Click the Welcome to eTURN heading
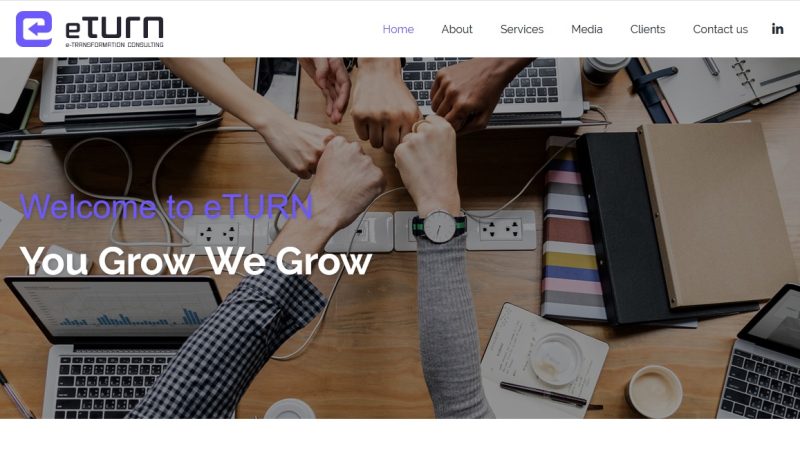The width and height of the screenshot is (800, 450). point(166,207)
